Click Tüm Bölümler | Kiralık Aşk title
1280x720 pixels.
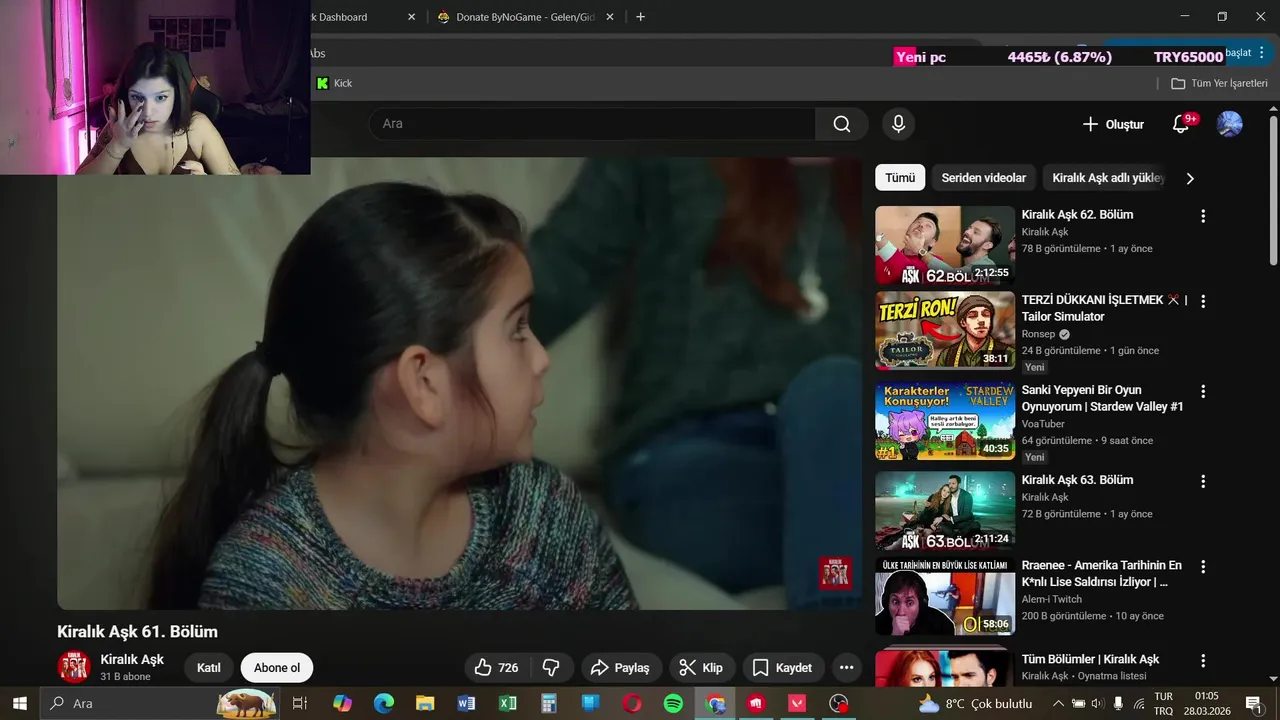(1090, 659)
